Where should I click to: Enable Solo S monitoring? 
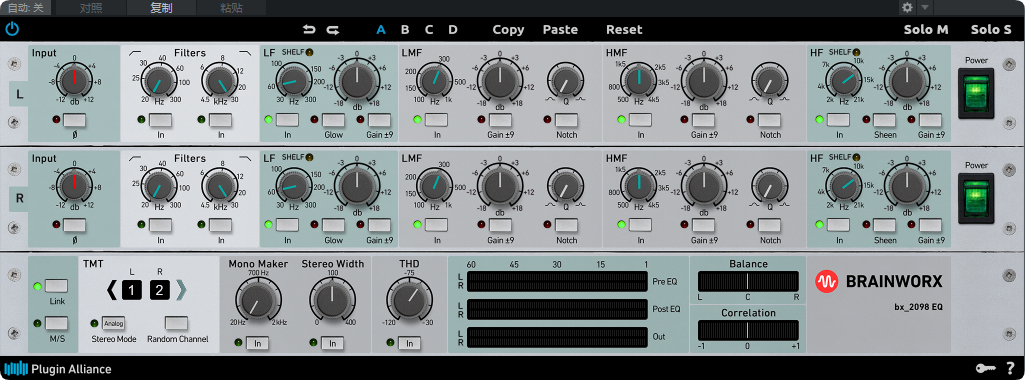(x=990, y=29)
